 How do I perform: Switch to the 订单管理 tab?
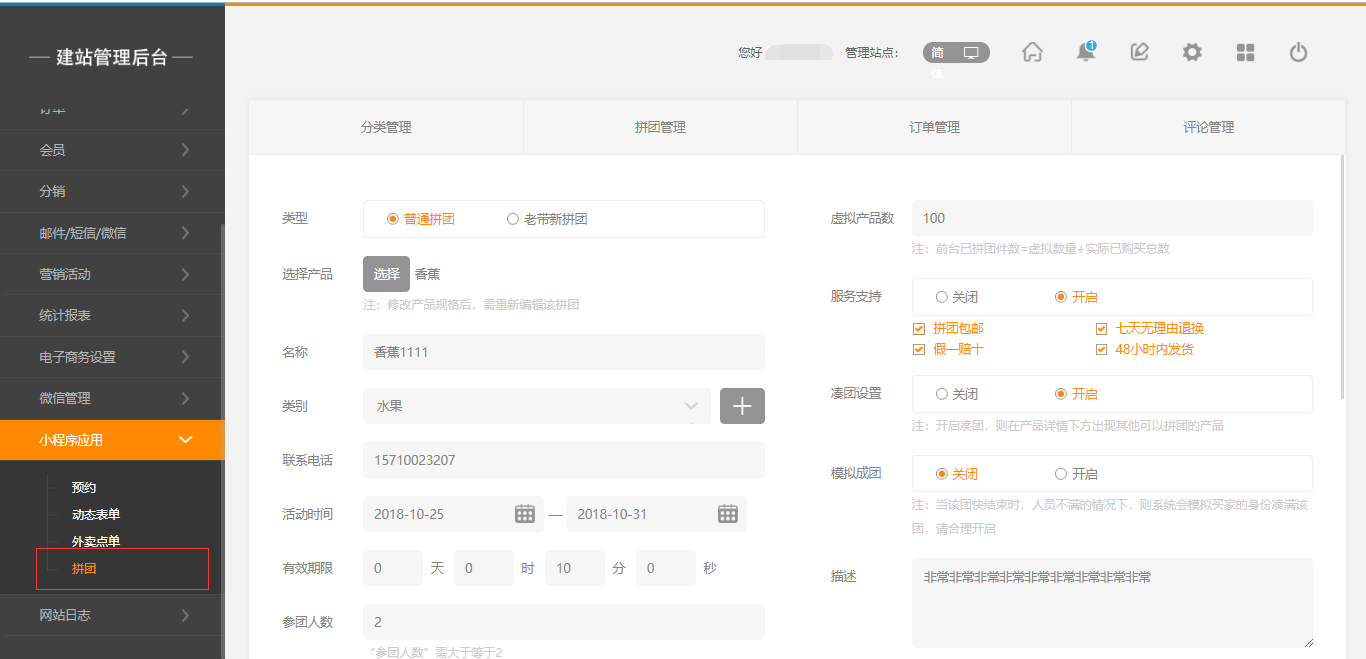coord(934,128)
